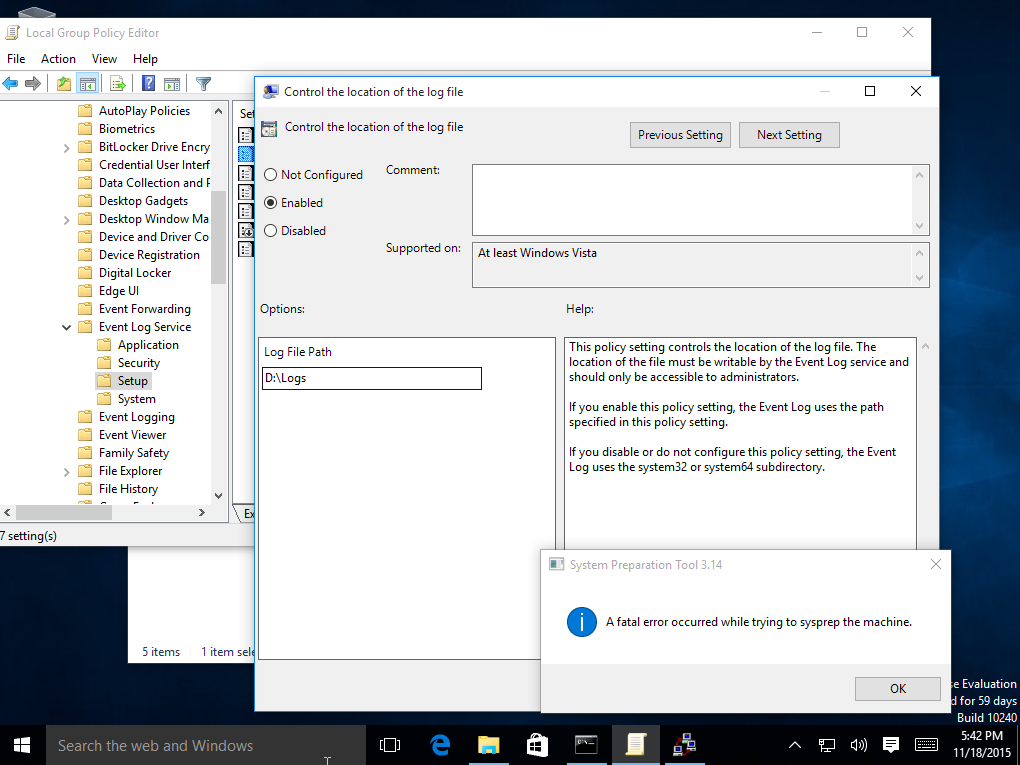Select the Security tree item
This screenshot has width=1020, height=765.
pyautogui.click(x=139, y=363)
